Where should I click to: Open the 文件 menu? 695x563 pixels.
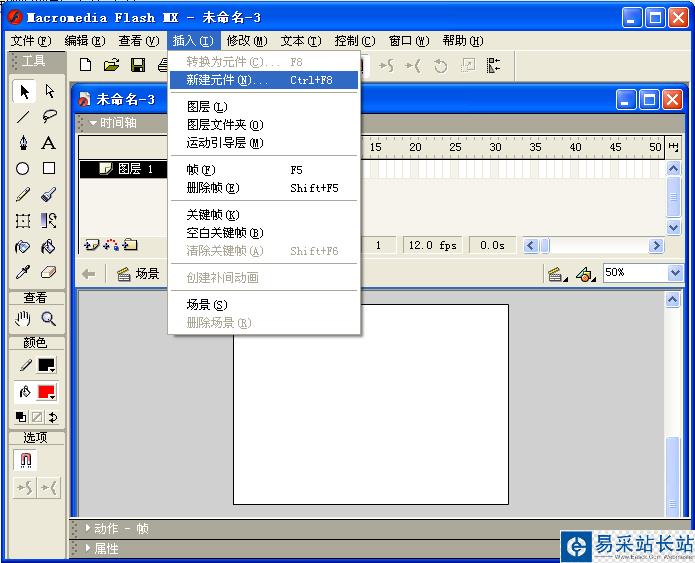31,41
